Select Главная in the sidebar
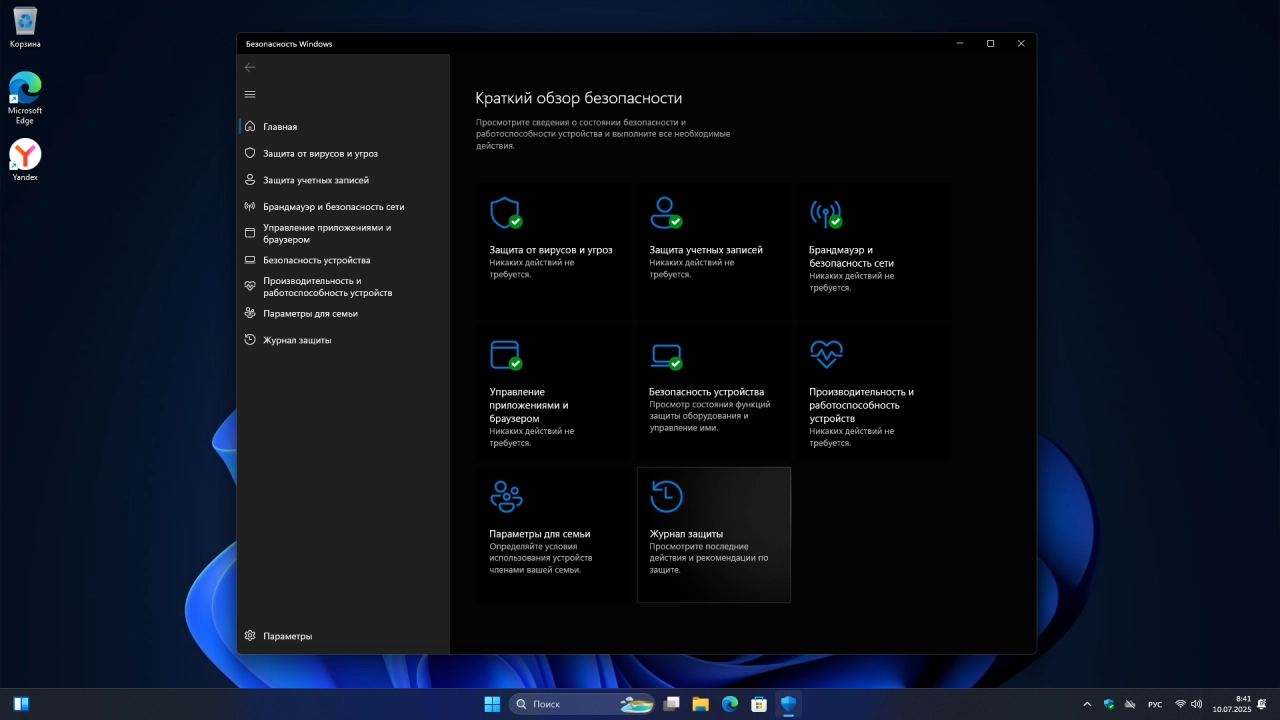The height and width of the screenshot is (720, 1280). pyautogui.click(x=344, y=127)
